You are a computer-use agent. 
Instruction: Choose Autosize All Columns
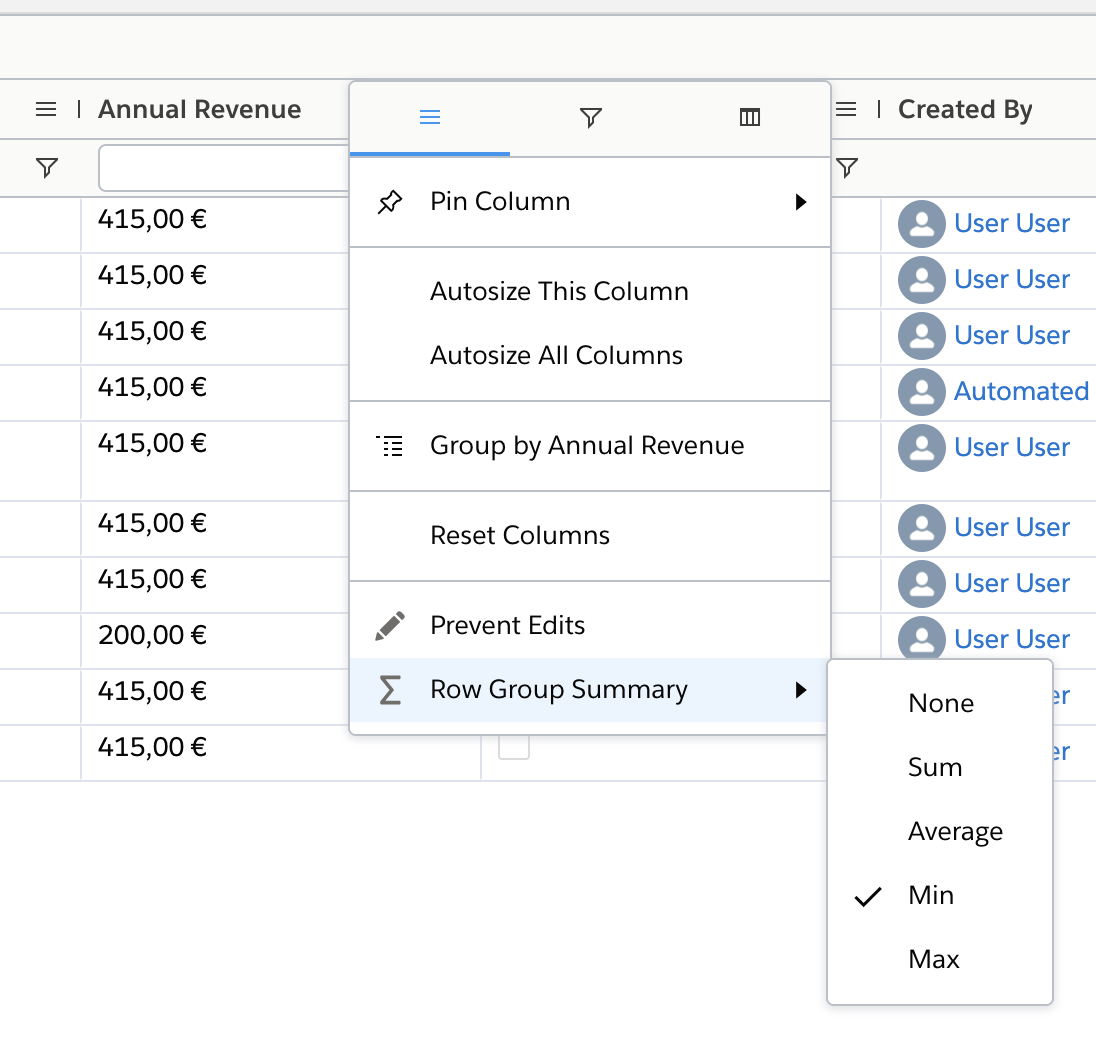(556, 355)
